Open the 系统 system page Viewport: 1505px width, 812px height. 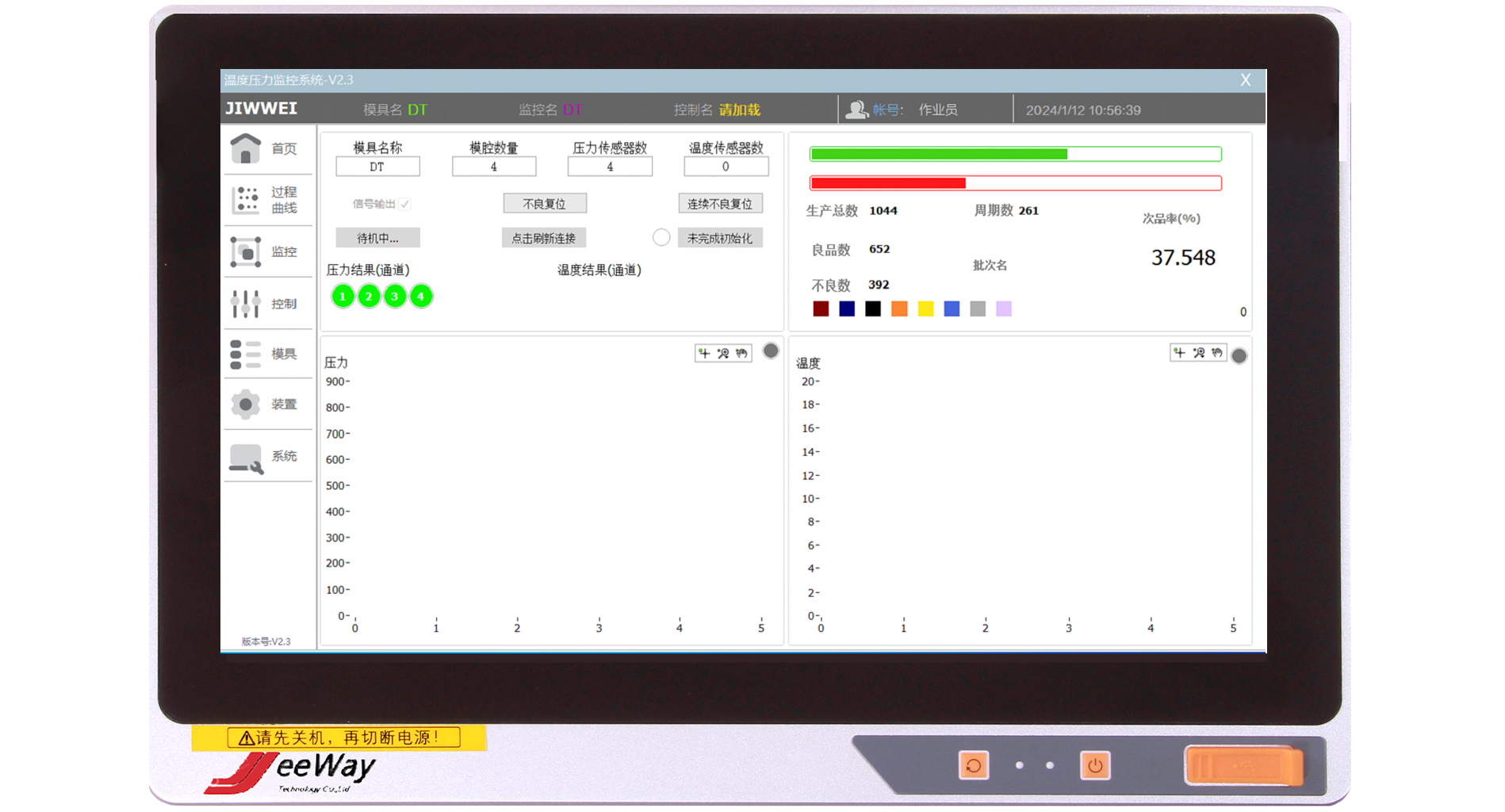[x=265, y=457]
